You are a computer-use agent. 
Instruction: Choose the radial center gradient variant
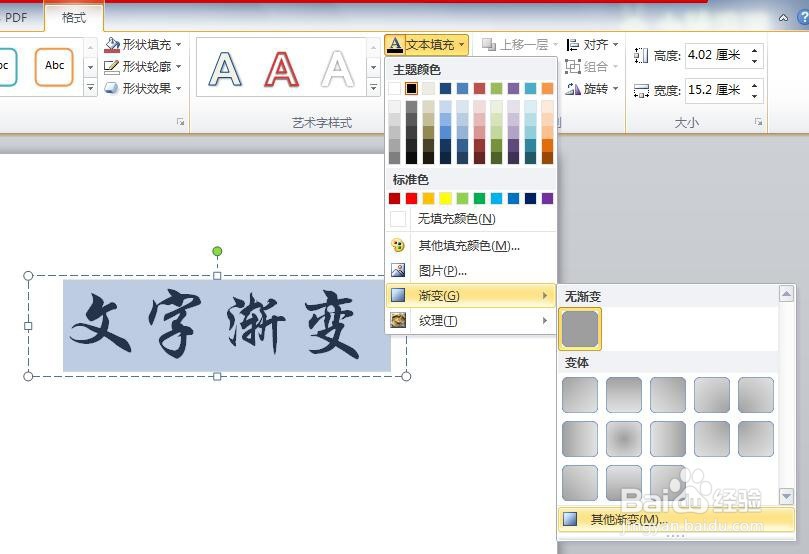click(624, 439)
